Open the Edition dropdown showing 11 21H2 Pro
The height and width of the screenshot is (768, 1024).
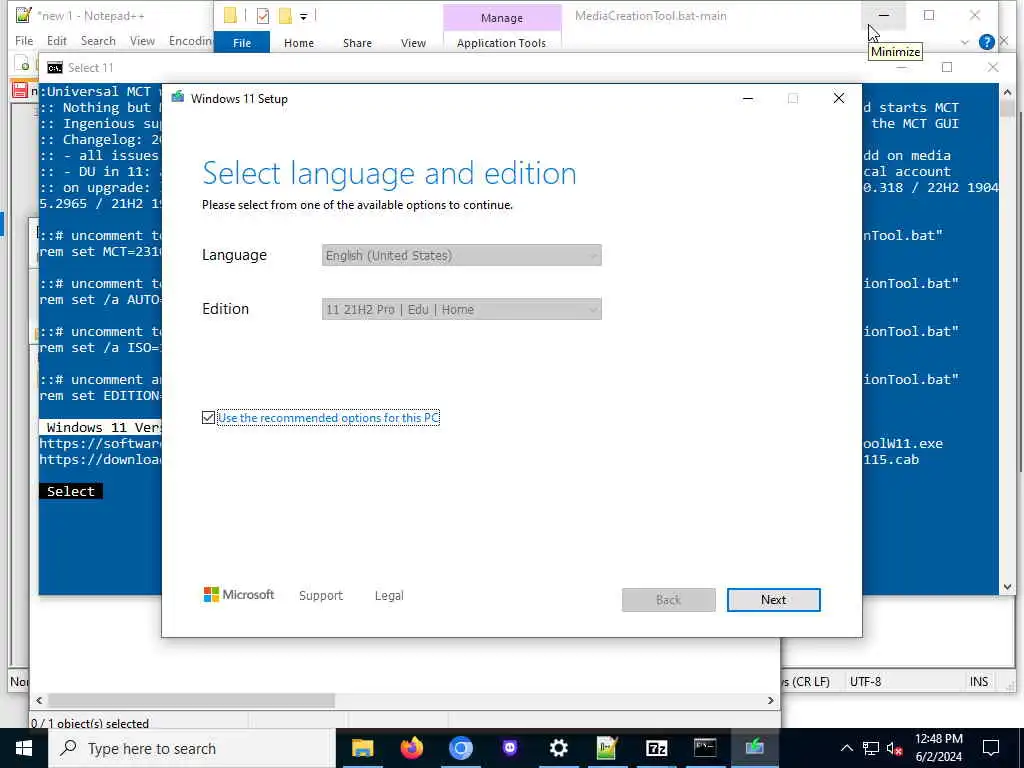click(x=461, y=310)
